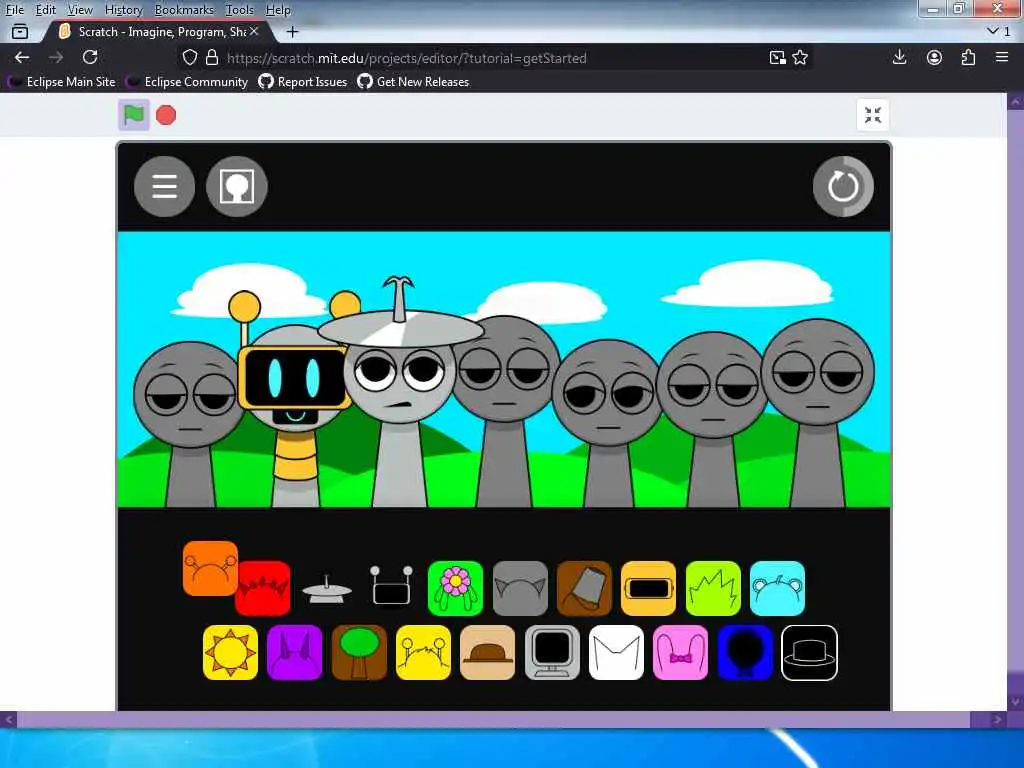Viewport: 1024px width, 768px height.
Task: Select the cyan bear ears icon
Action: click(777, 588)
